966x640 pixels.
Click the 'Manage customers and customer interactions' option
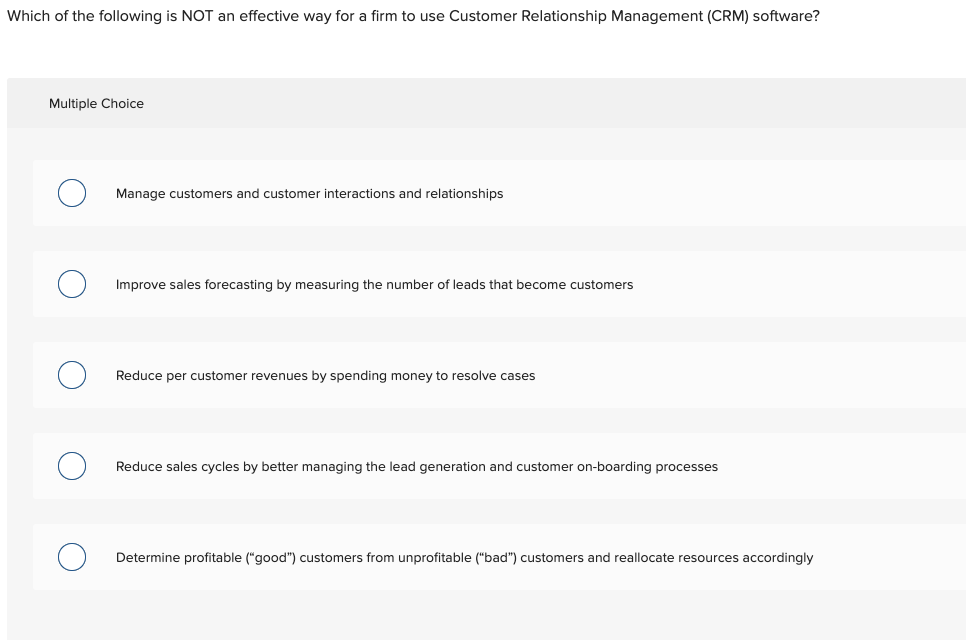(x=309, y=193)
